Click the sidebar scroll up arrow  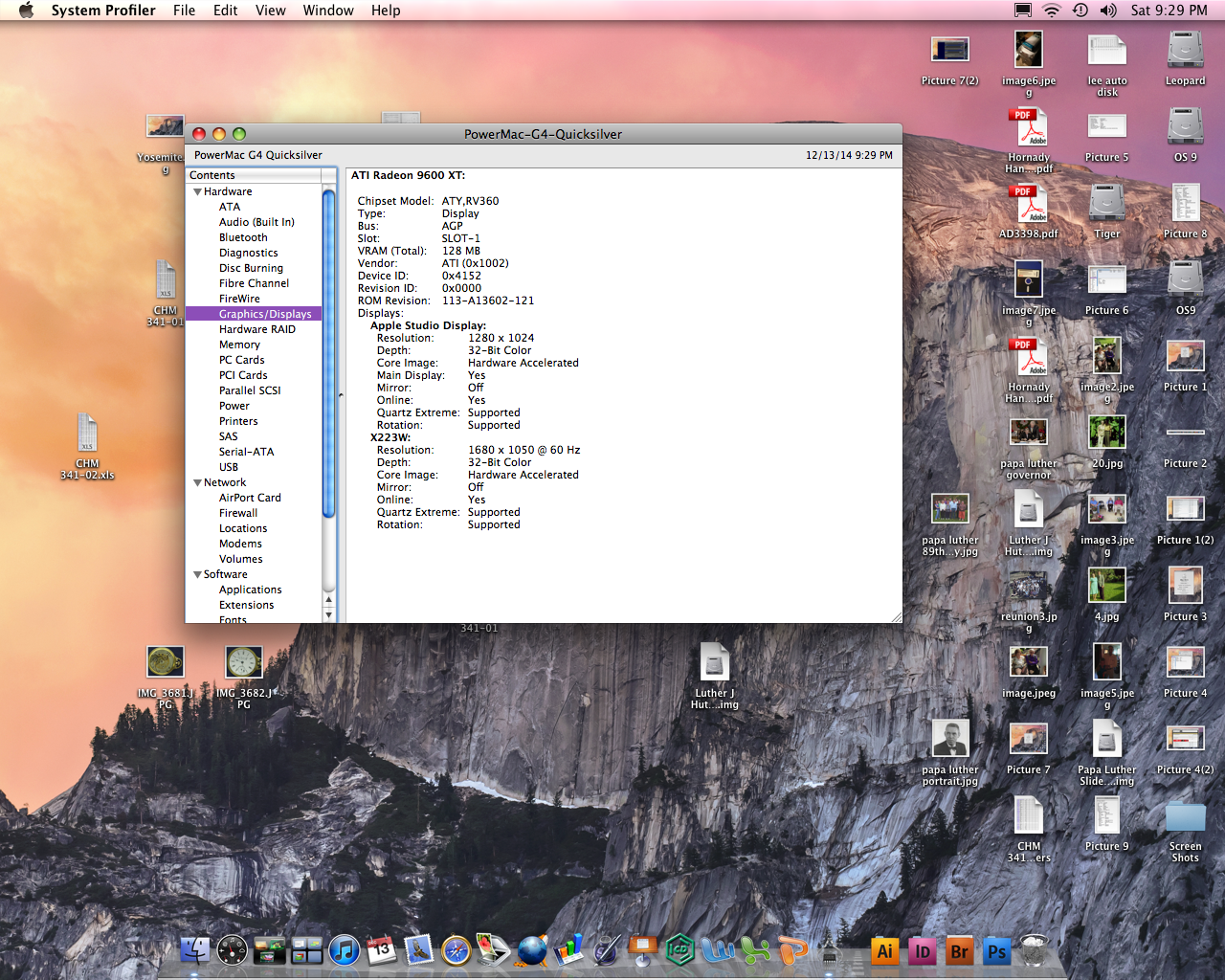coord(328,601)
